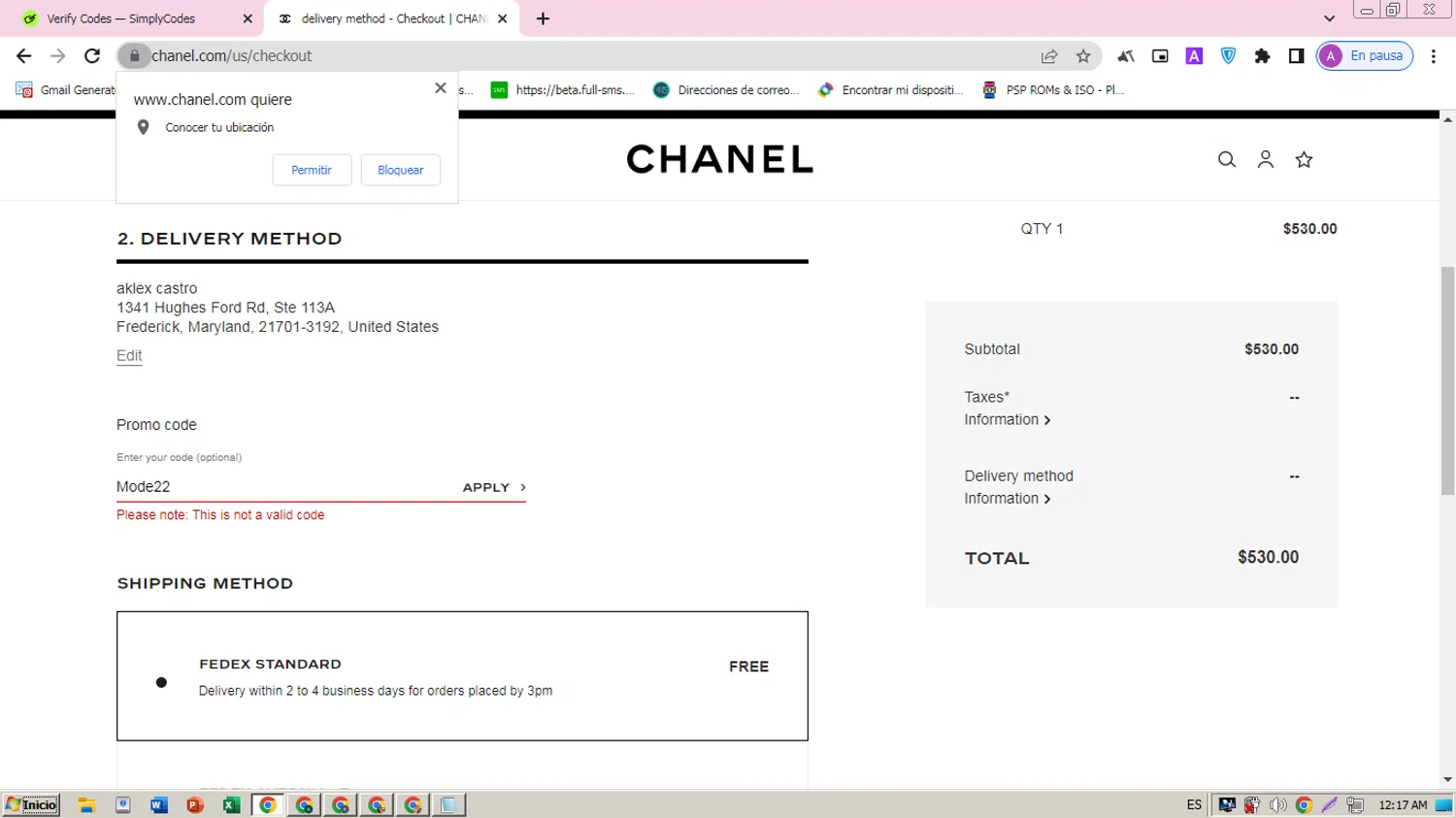Click the CHANEL logo
1456x818 pixels.
click(x=719, y=159)
